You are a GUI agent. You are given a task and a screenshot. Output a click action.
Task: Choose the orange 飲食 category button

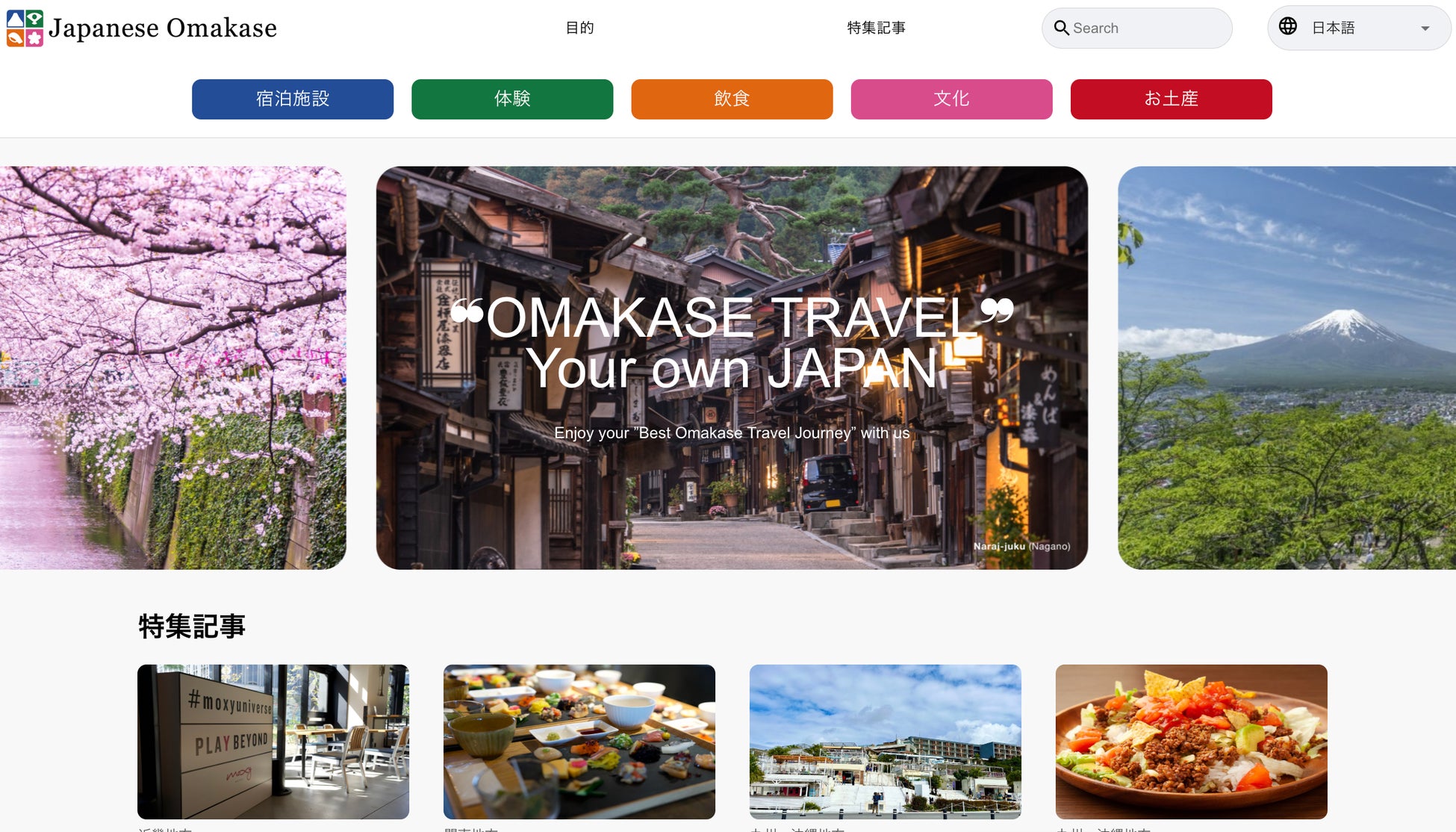(731, 99)
